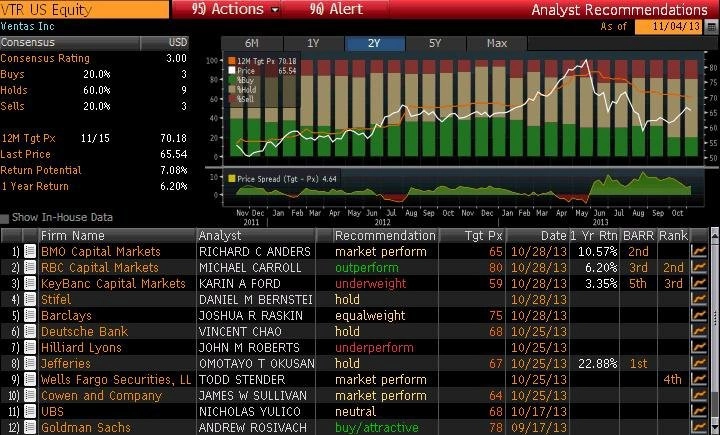
Task: Open Hilliard Lyons report document icon
Action: (x=30, y=347)
